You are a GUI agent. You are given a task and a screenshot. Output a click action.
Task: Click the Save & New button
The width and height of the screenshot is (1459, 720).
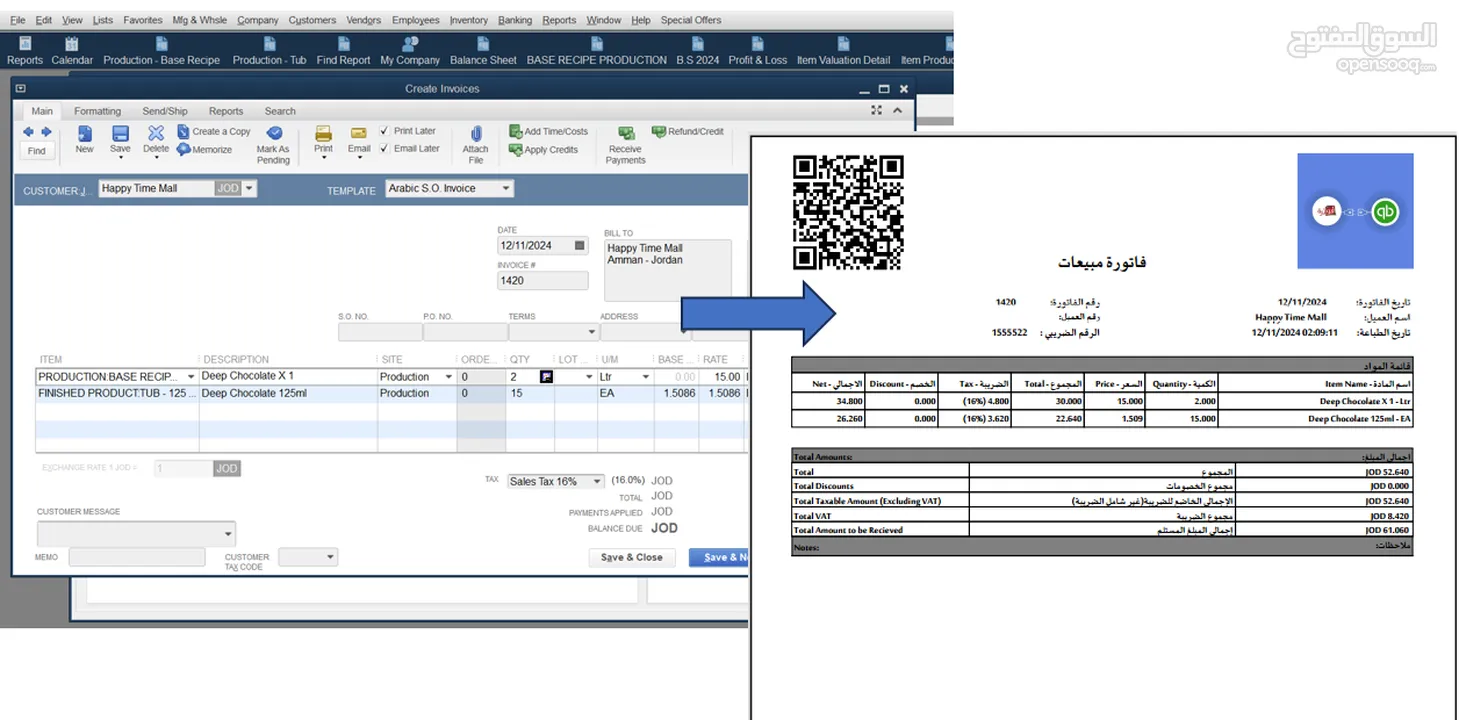tap(718, 557)
